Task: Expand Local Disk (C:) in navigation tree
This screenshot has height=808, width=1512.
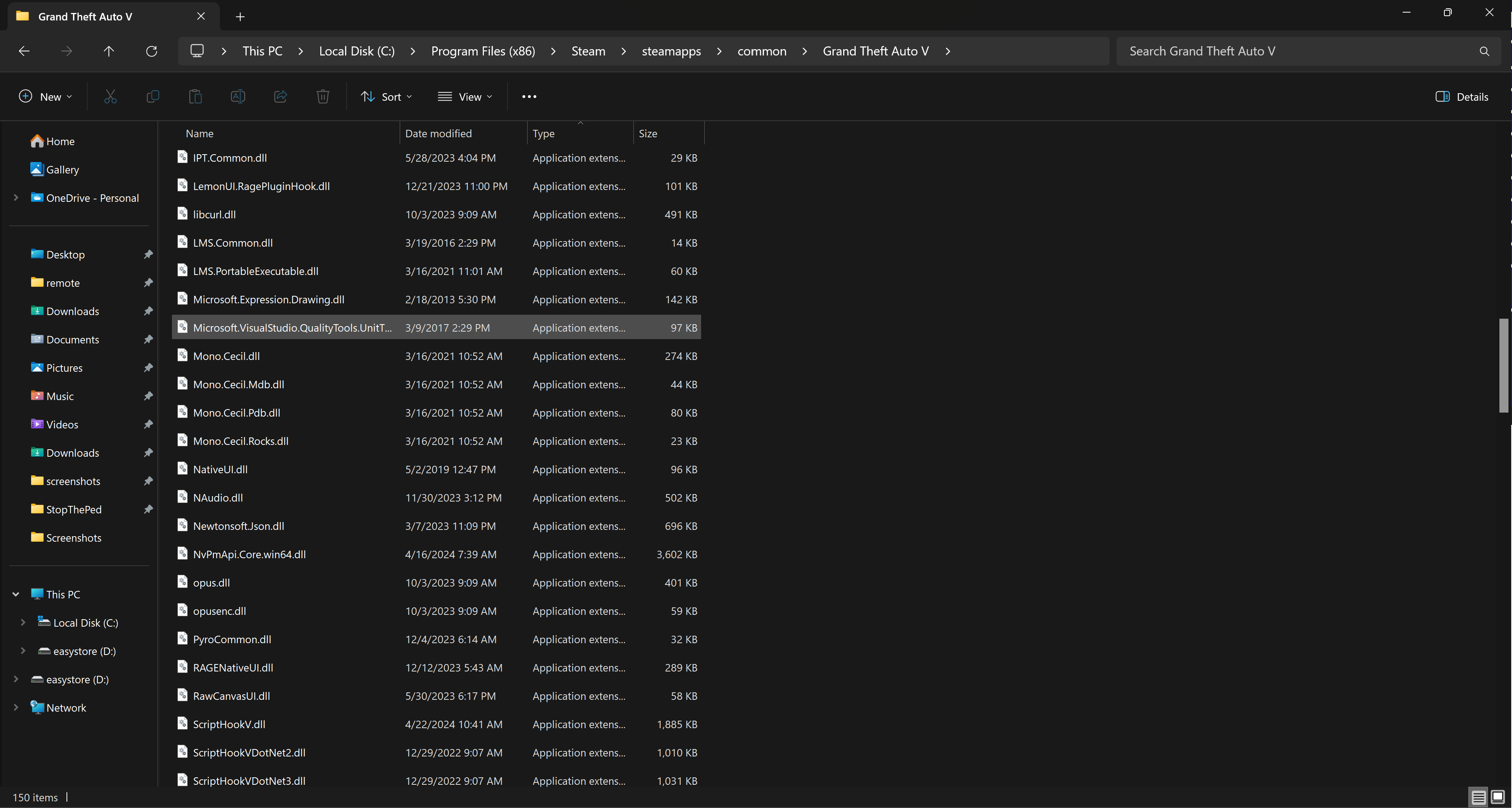Action: [x=23, y=623]
